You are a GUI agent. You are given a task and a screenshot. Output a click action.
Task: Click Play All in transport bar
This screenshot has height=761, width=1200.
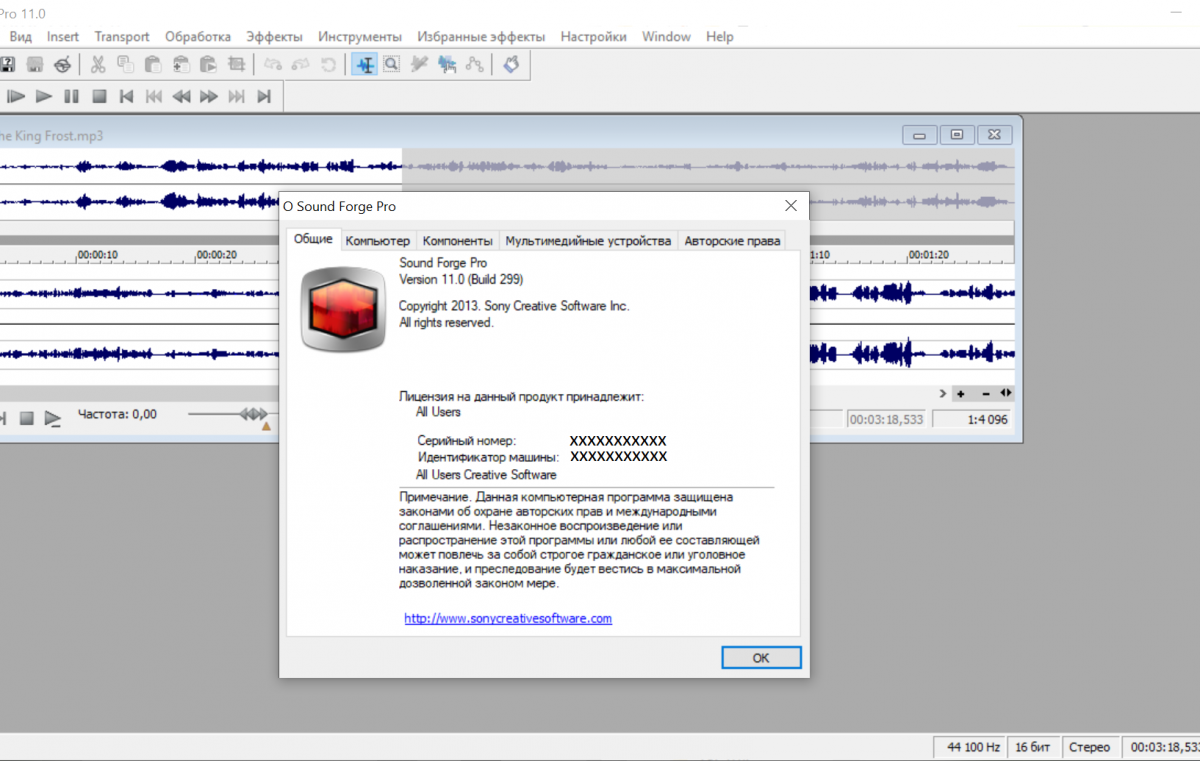pyautogui.click(x=16, y=97)
